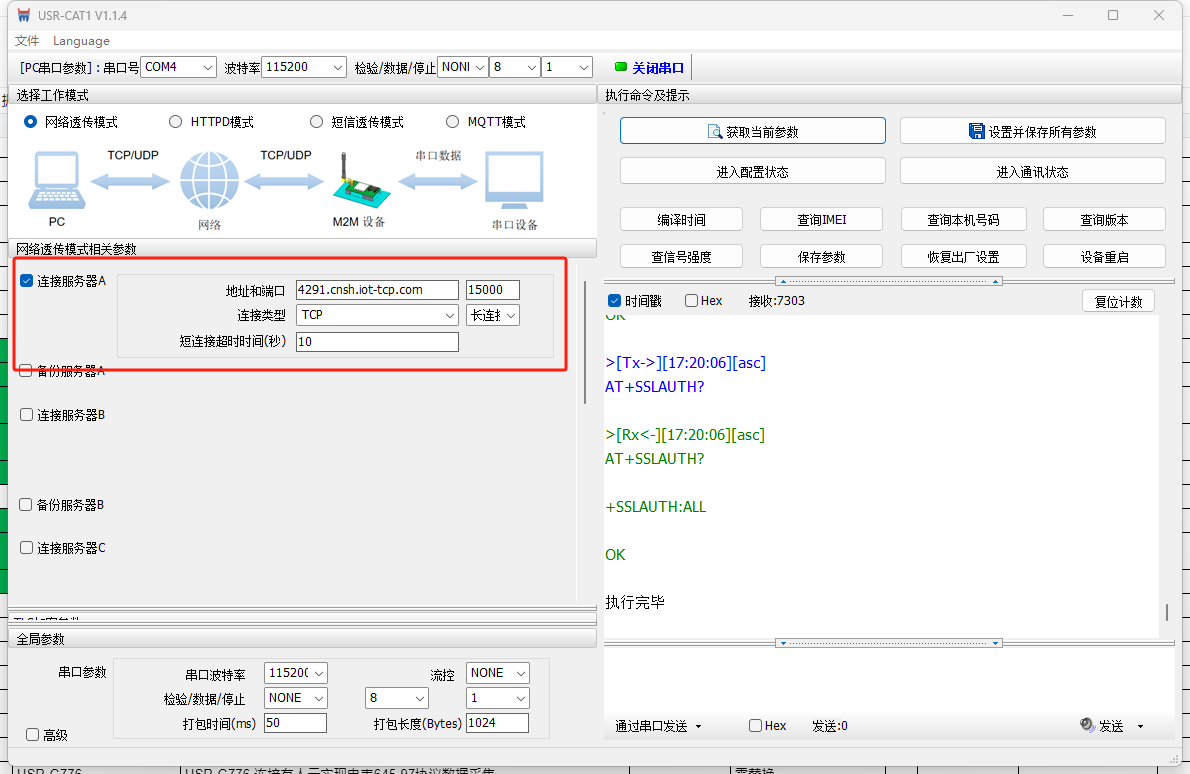
Task: Open the Language menu
Action: pyautogui.click(x=81, y=41)
